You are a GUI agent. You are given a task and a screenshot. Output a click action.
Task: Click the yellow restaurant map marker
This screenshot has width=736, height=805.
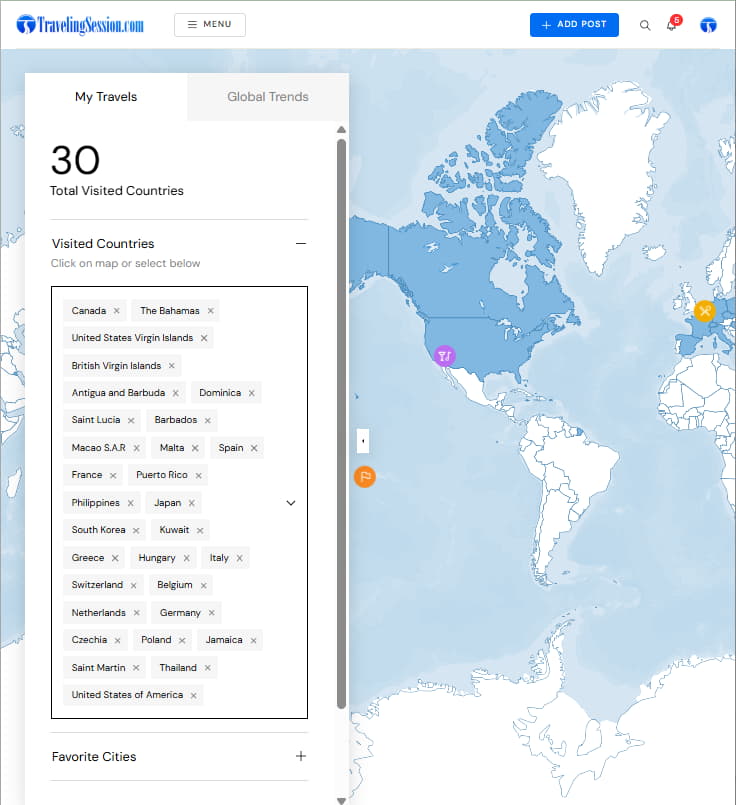[x=705, y=311]
